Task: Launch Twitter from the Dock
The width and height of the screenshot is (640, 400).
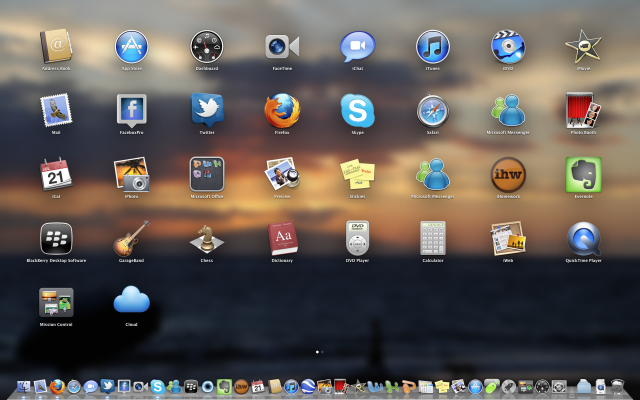Action: (x=107, y=386)
